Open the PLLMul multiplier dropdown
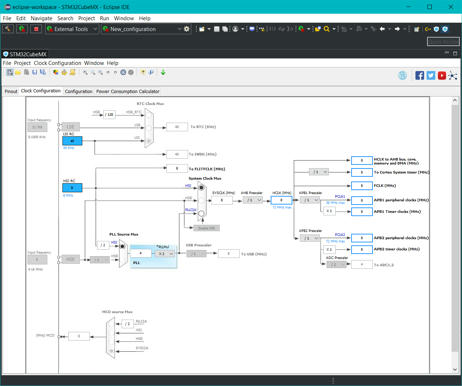The height and width of the screenshot is (386, 462). pyautogui.click(x=165, y=254)
